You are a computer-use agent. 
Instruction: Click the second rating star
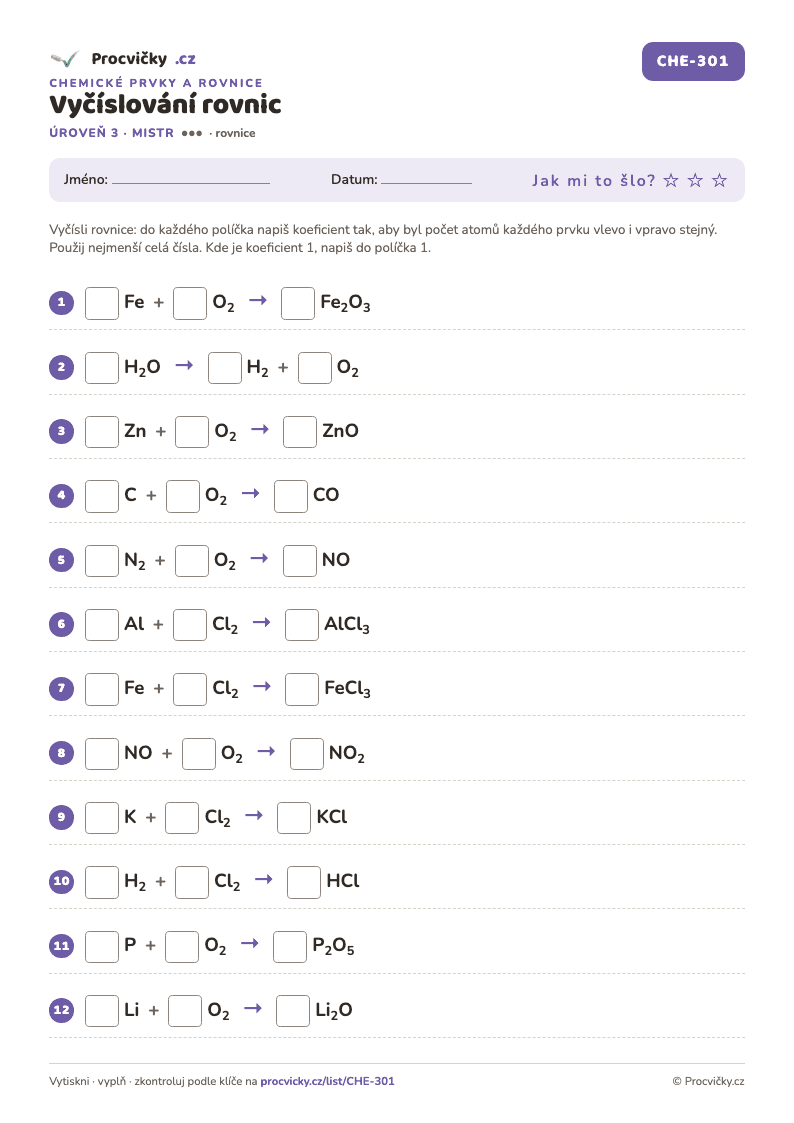[x=695, y=180]
